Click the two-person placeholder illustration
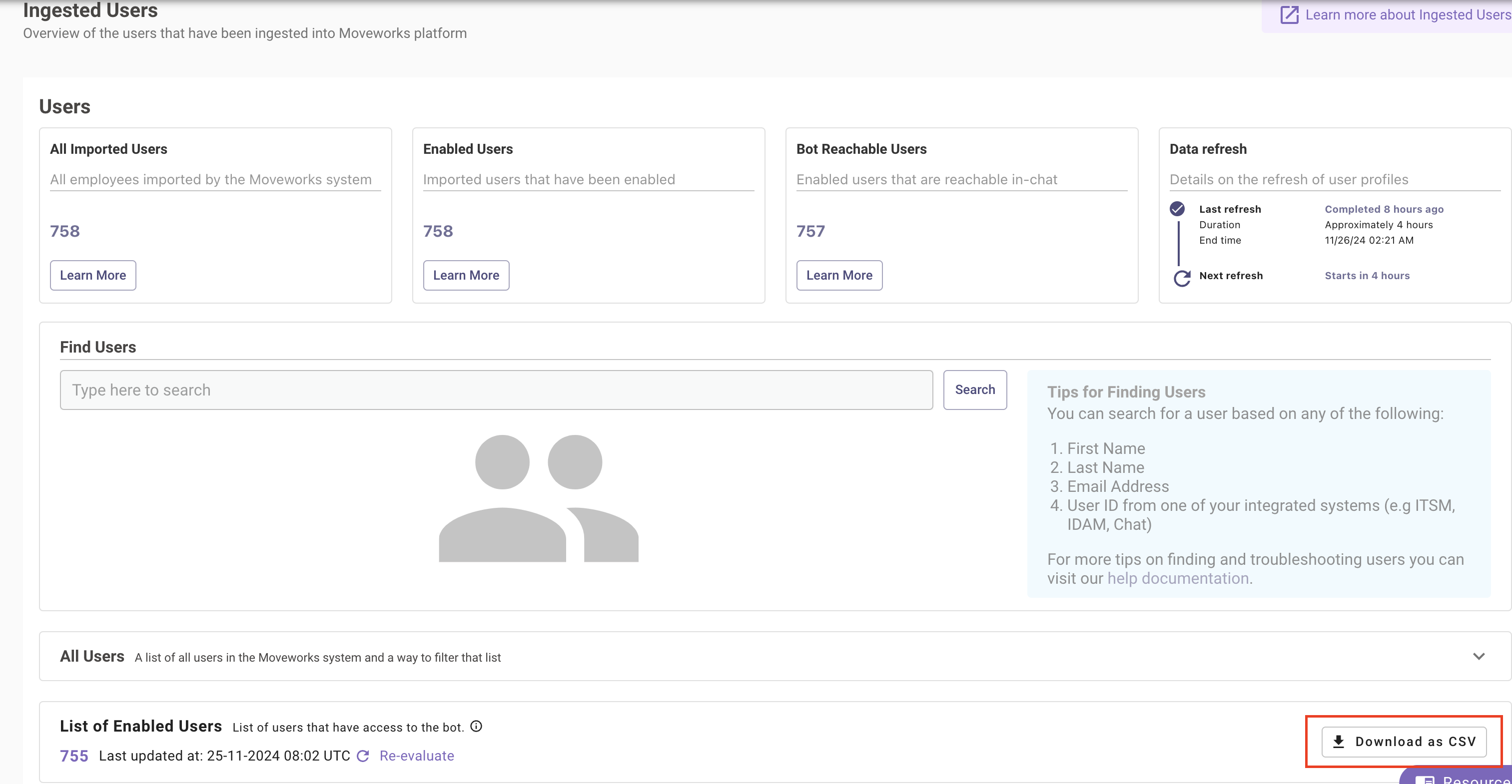 538,498
